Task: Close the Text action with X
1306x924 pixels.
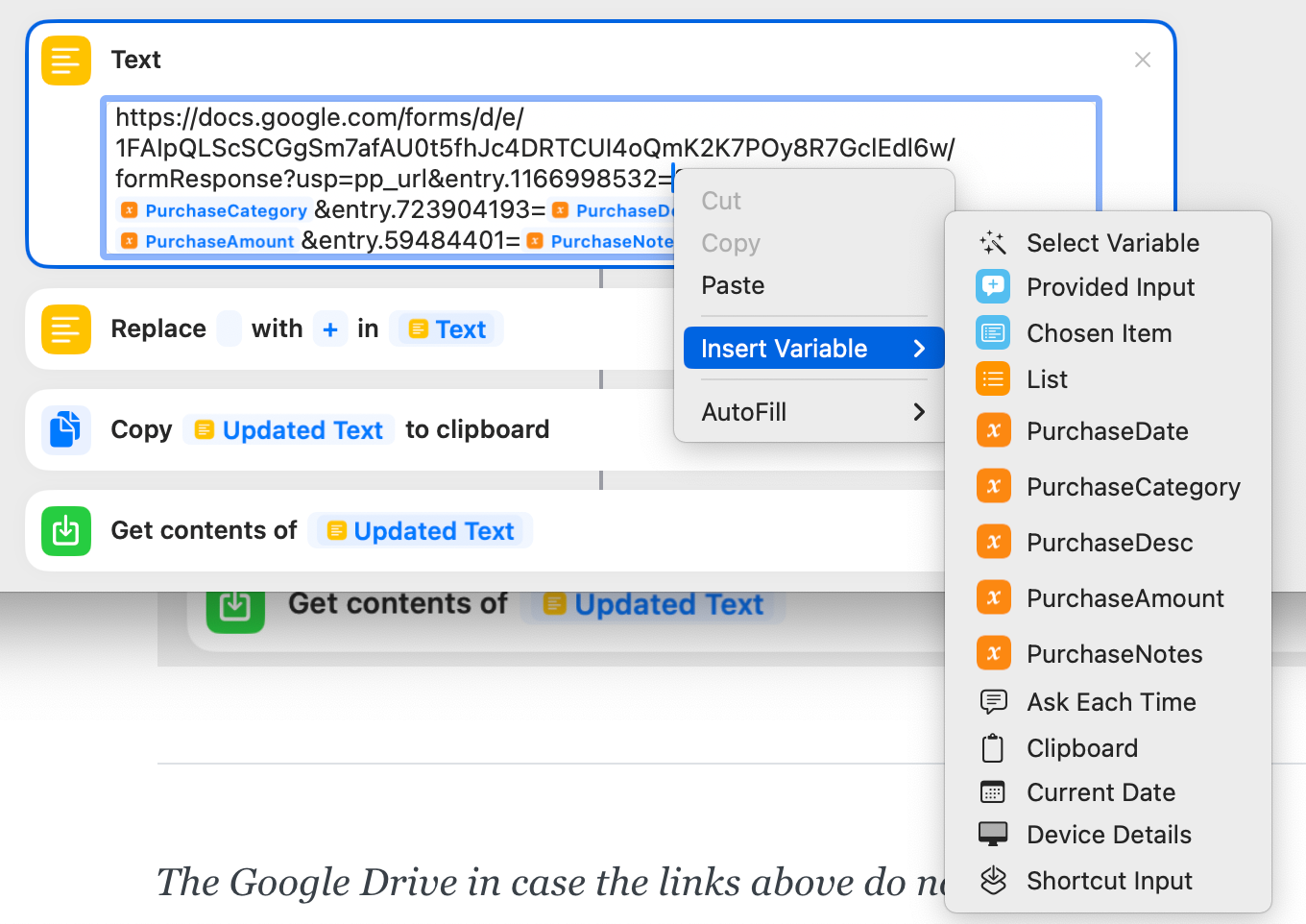Action: 1143,60
